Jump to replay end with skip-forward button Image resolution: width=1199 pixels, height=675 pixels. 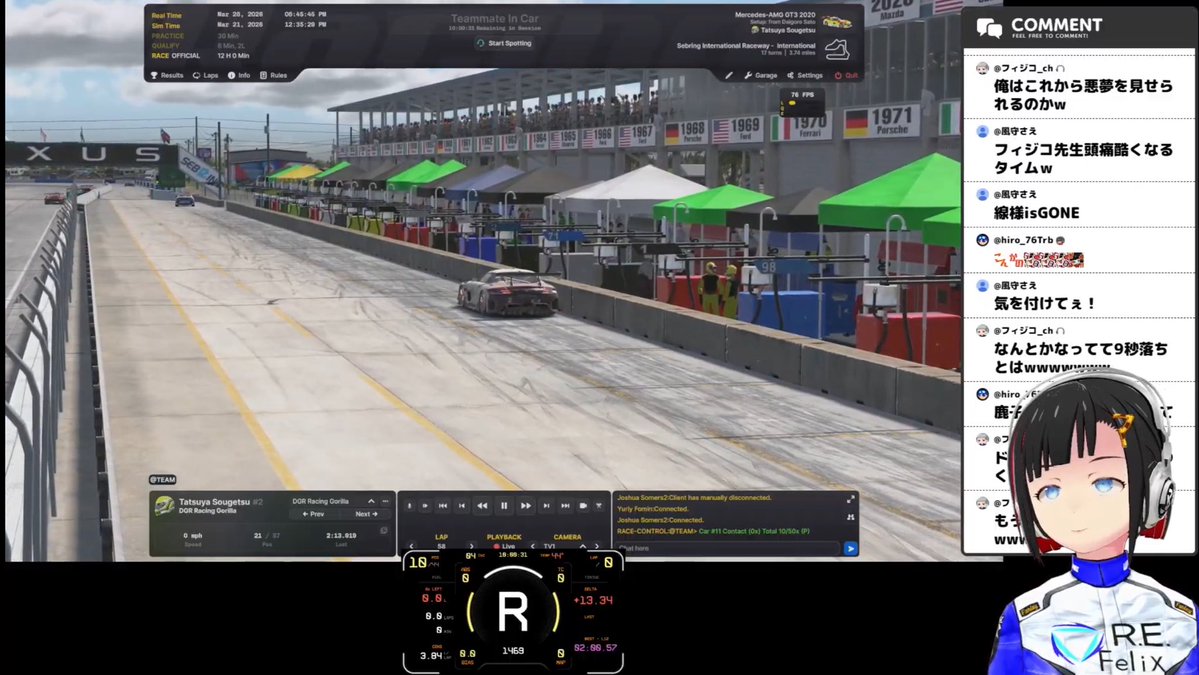(x=565, y=506)
